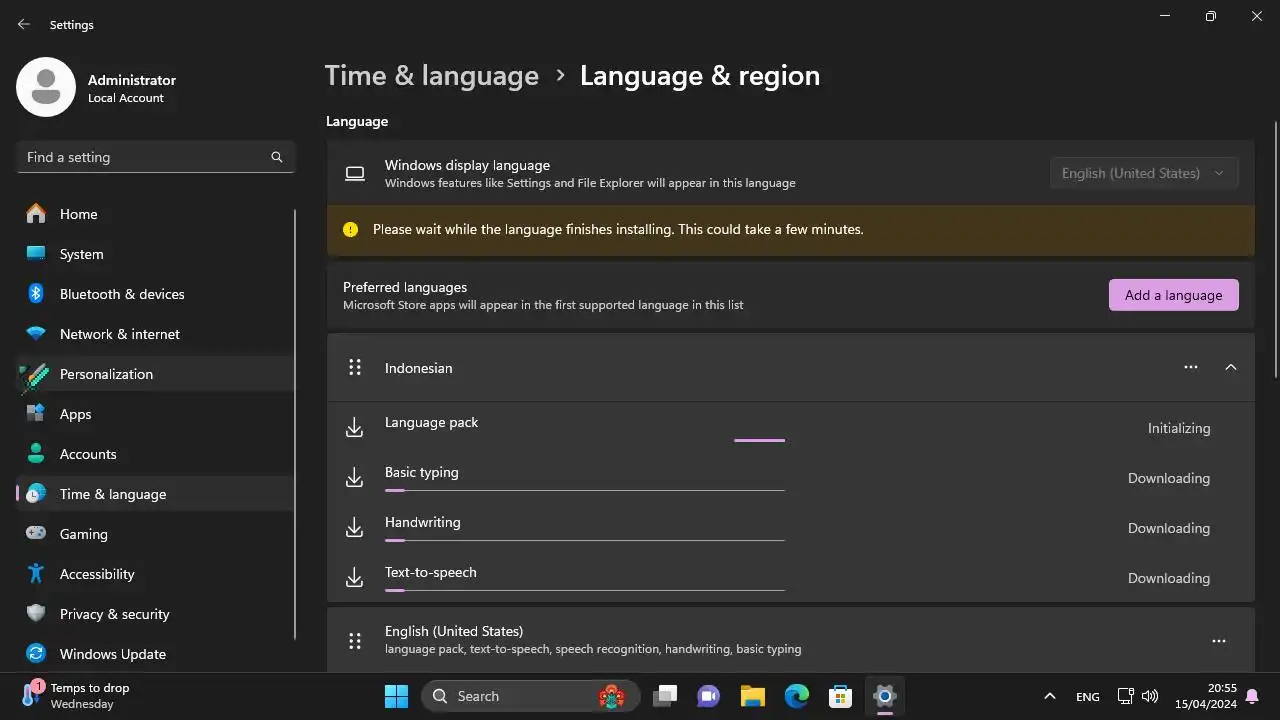The image size is (1280, 720).
Task: Click Indonesian drag handle icon
Action: point(354,368)
